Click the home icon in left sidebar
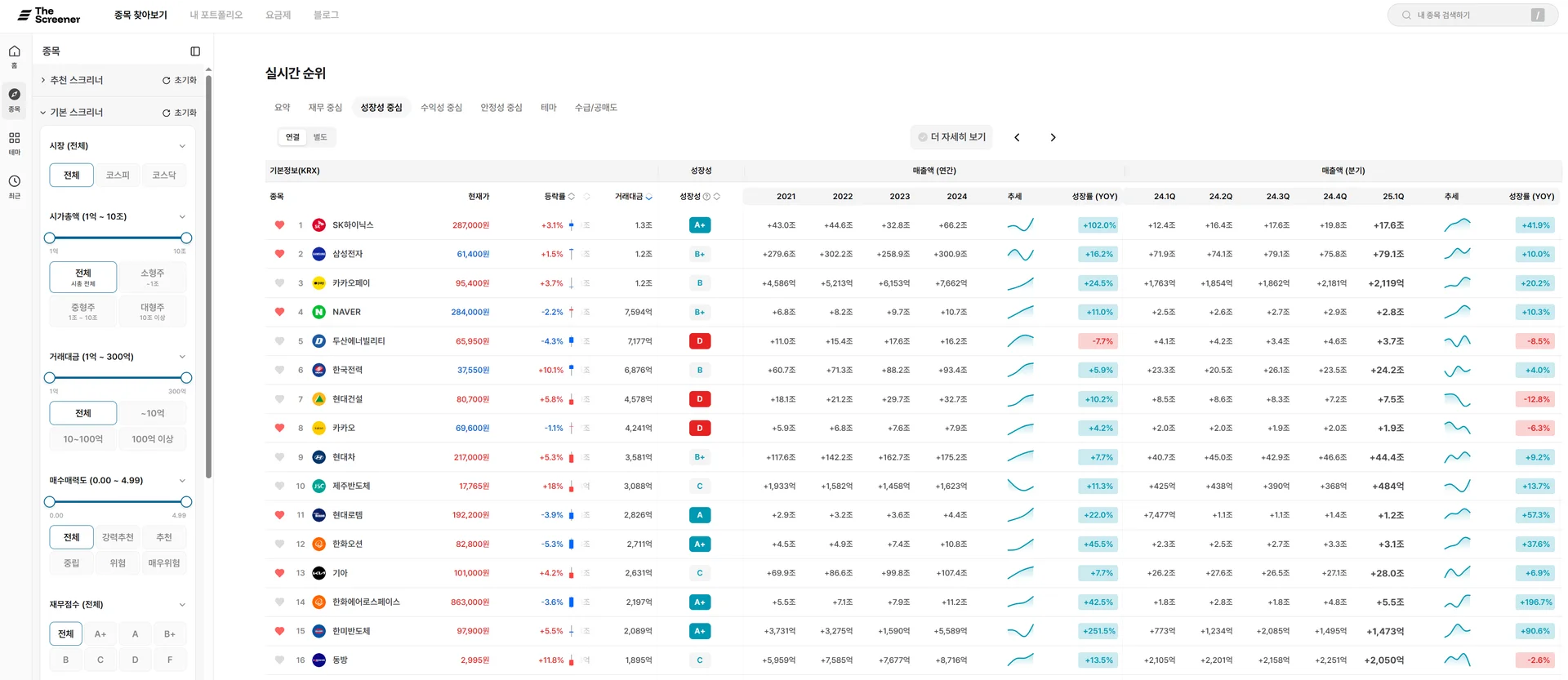1568x680 pixels. tap(14, 52)
